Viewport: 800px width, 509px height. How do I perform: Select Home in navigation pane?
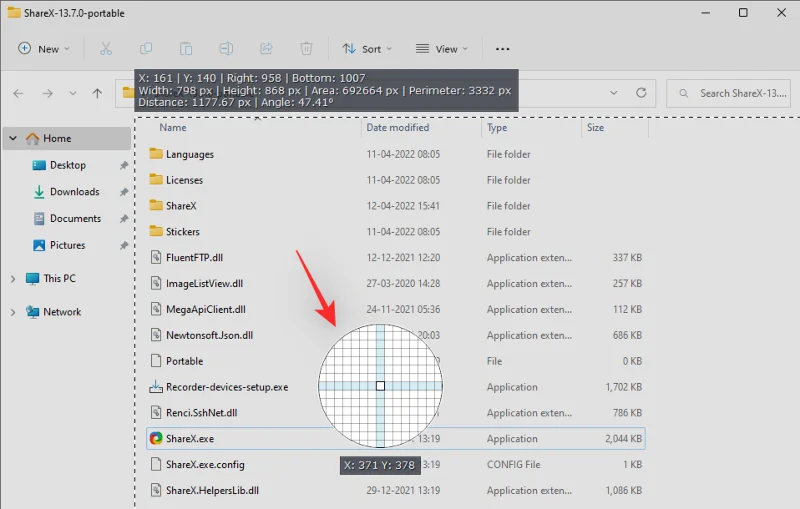pos(67,138)
